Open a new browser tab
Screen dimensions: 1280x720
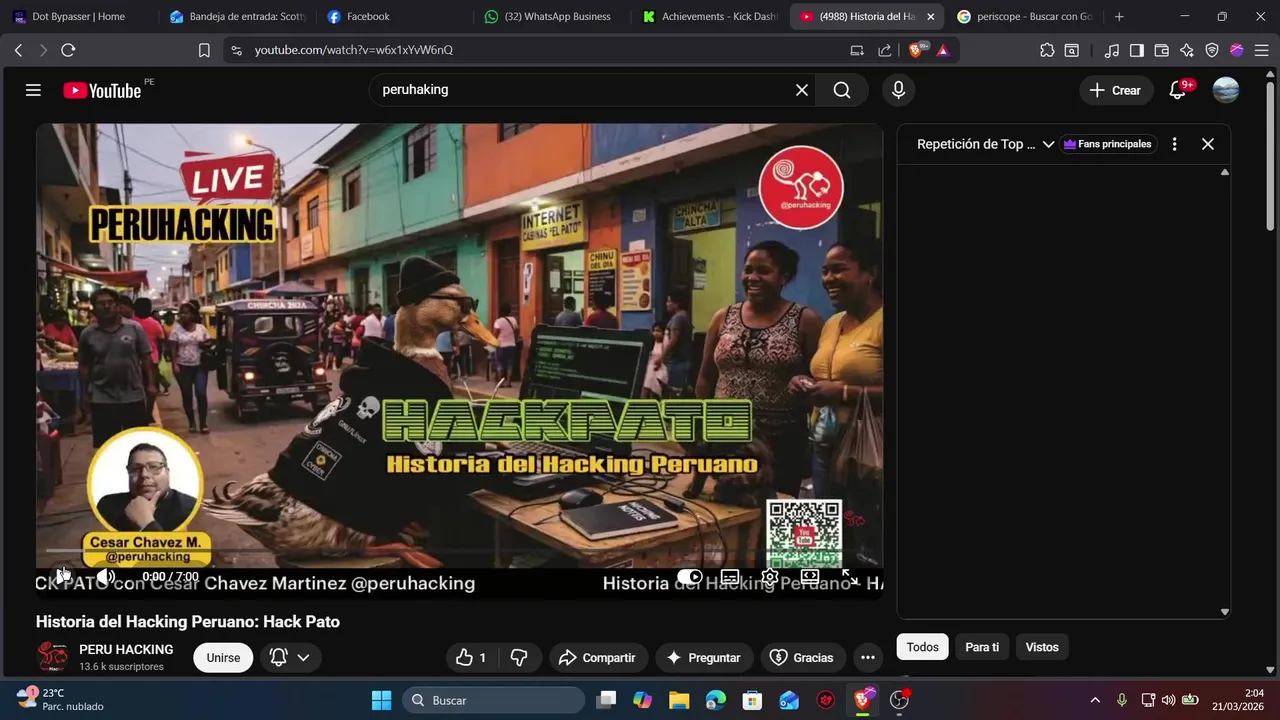[x=1119, y=17]
